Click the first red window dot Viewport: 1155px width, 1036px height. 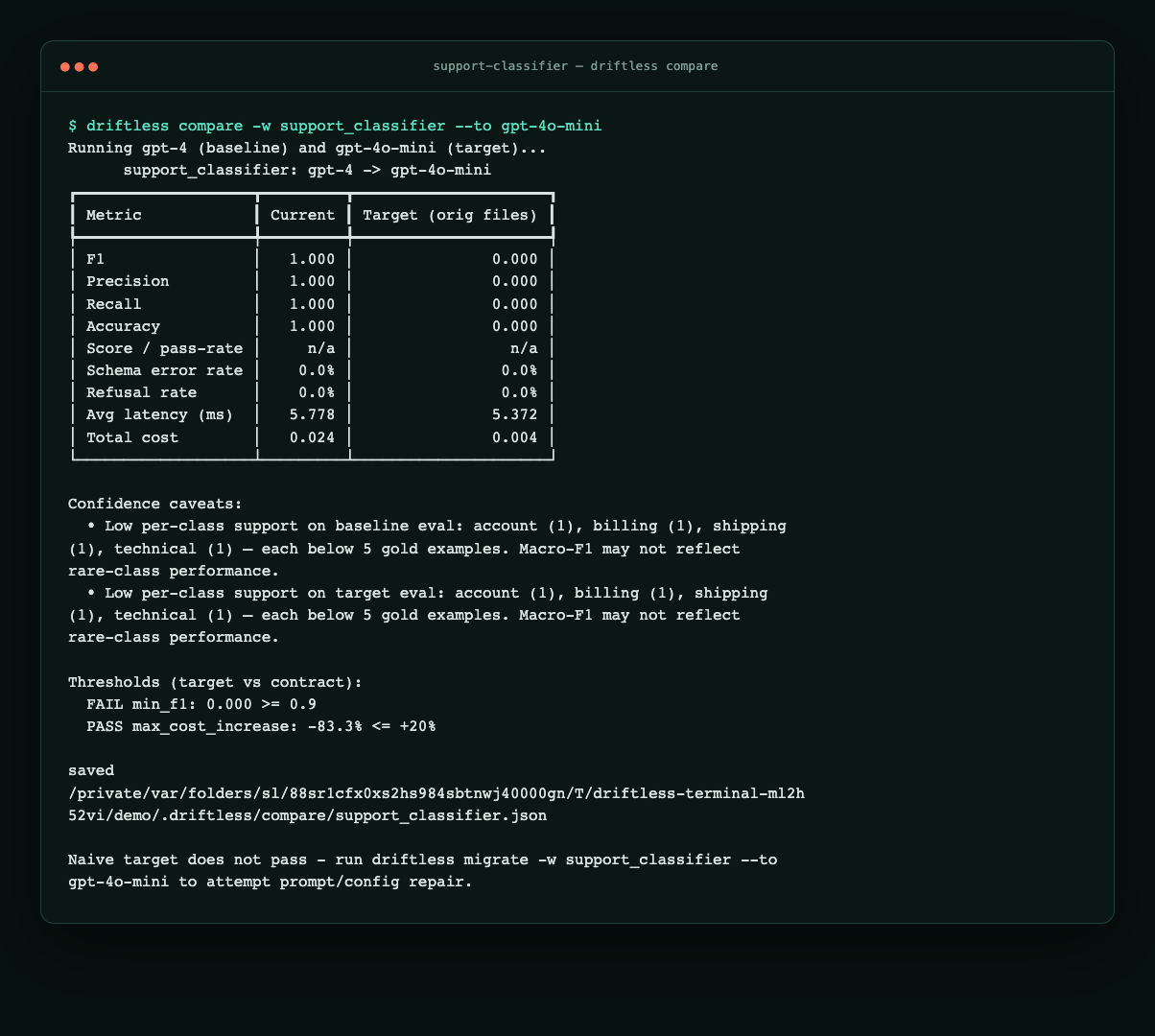coord(65,67)
